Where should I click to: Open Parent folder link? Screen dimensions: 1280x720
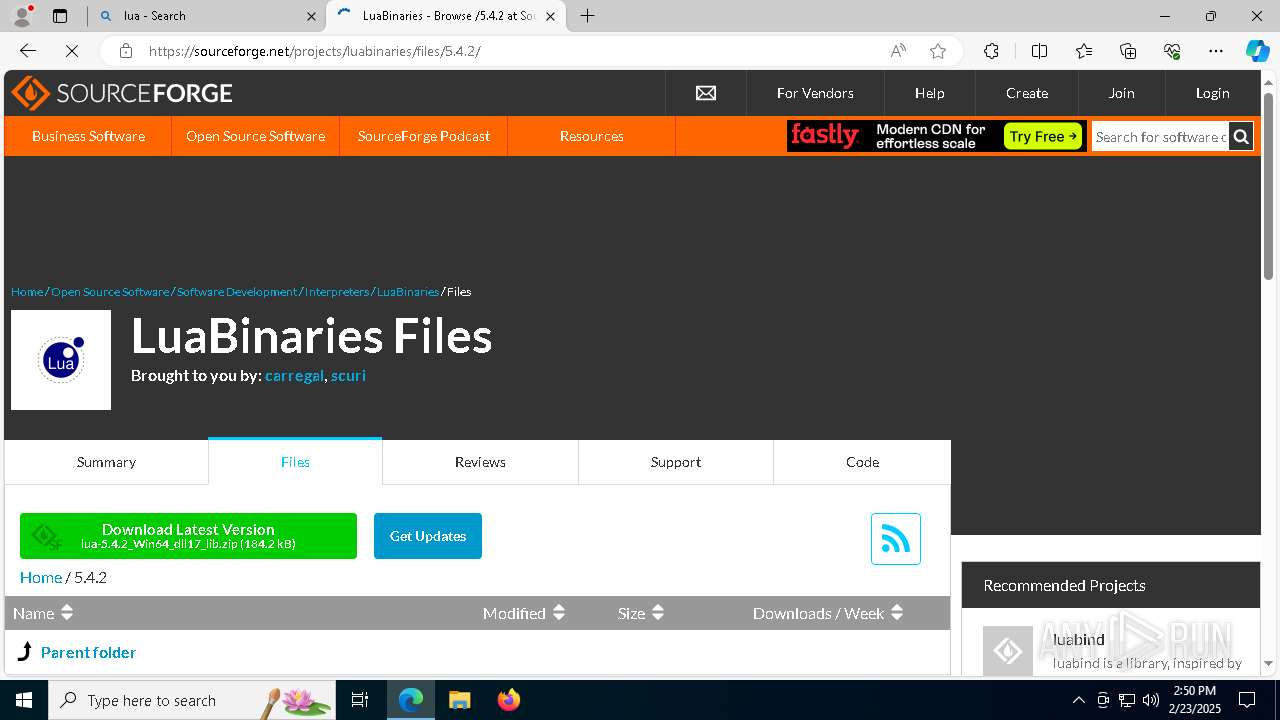pyautogui.click(x=88, y=652)
